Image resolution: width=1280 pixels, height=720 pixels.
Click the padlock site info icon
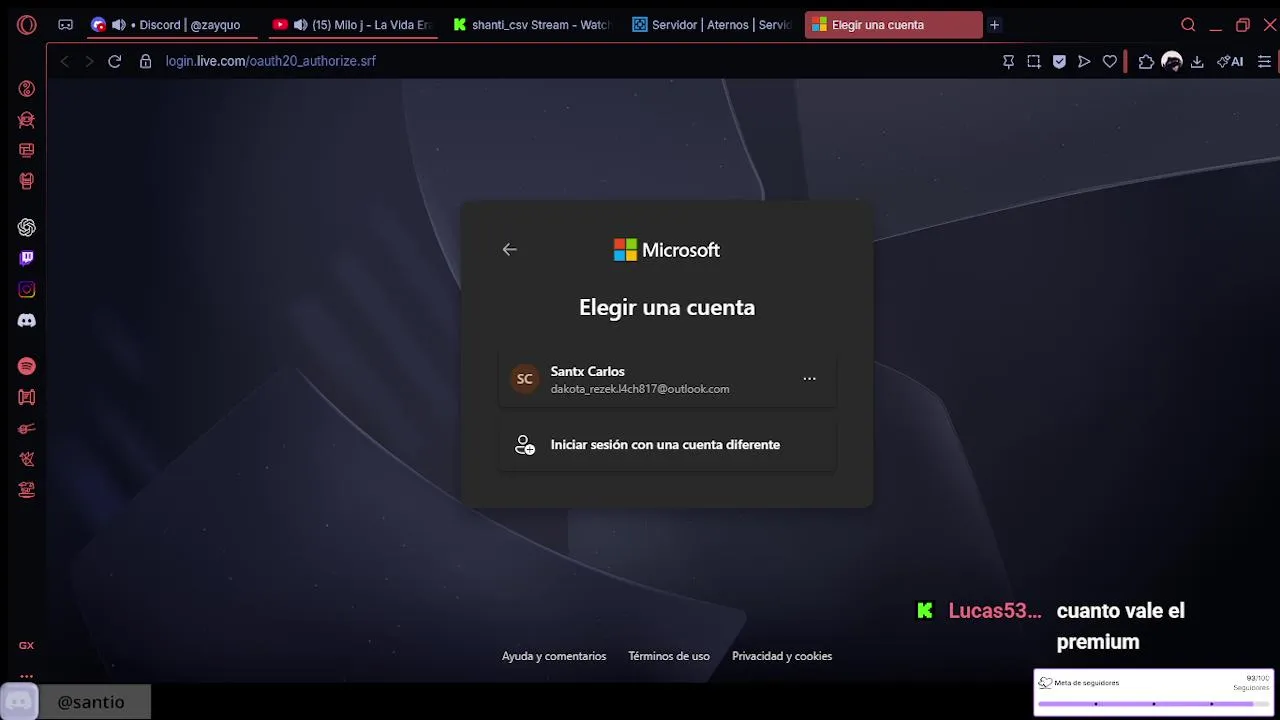145,61
